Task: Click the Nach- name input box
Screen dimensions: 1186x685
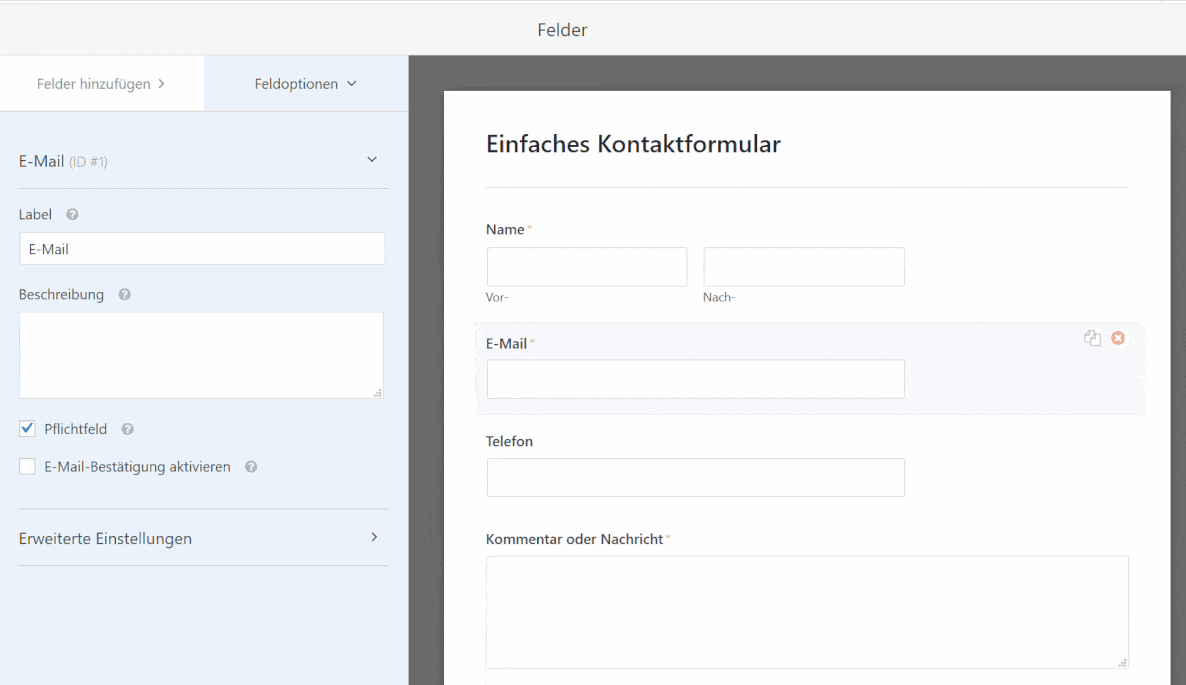Action: pos(804,267)
